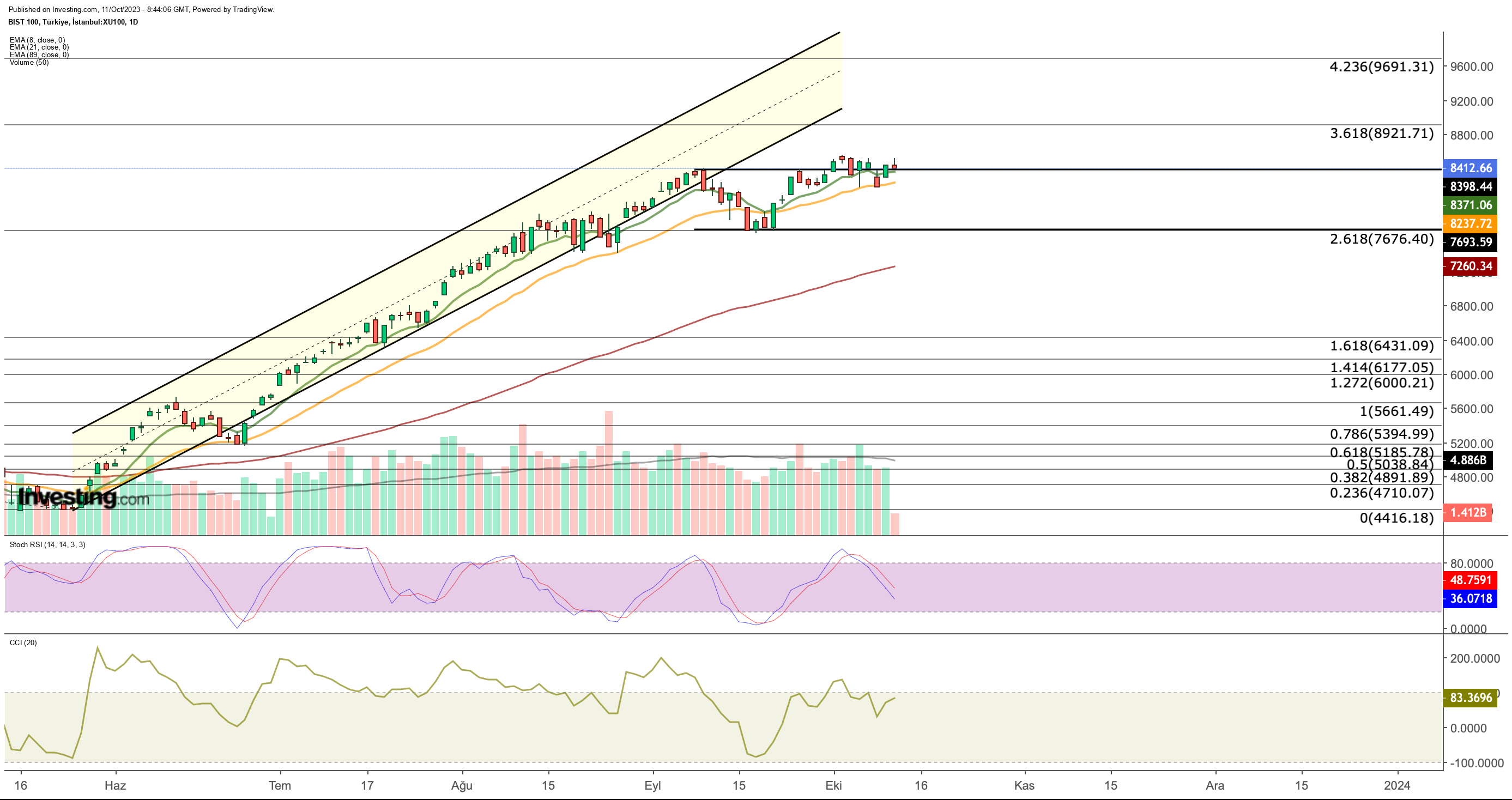Click the orange 8237.72 EMA price tag
1512x800 pixels.
pyautogui.click(x=1471, y=223)
